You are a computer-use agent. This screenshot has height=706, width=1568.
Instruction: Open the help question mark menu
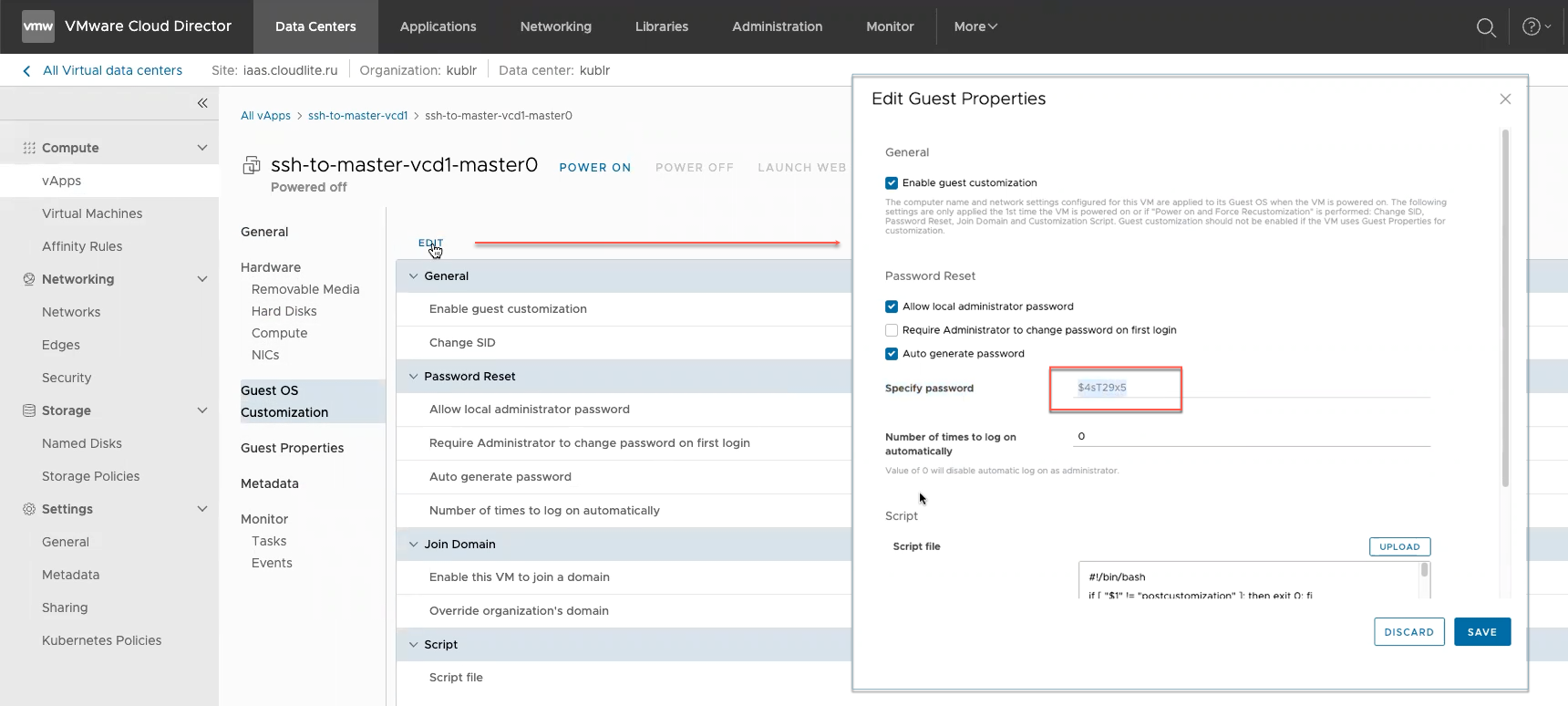pos(1536,26)
